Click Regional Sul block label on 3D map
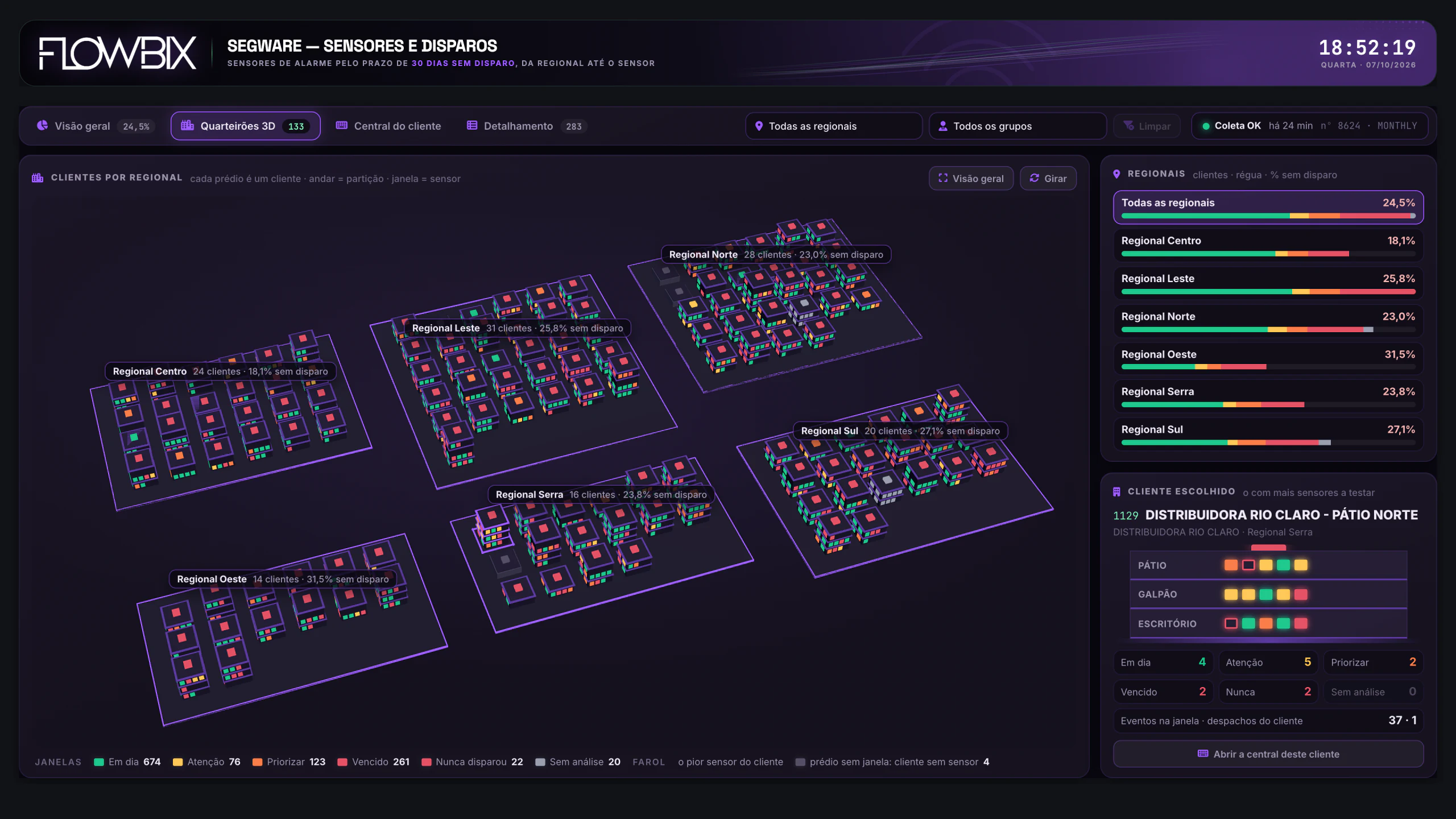This screenshot has width=1456, height=819. (900, 431)
